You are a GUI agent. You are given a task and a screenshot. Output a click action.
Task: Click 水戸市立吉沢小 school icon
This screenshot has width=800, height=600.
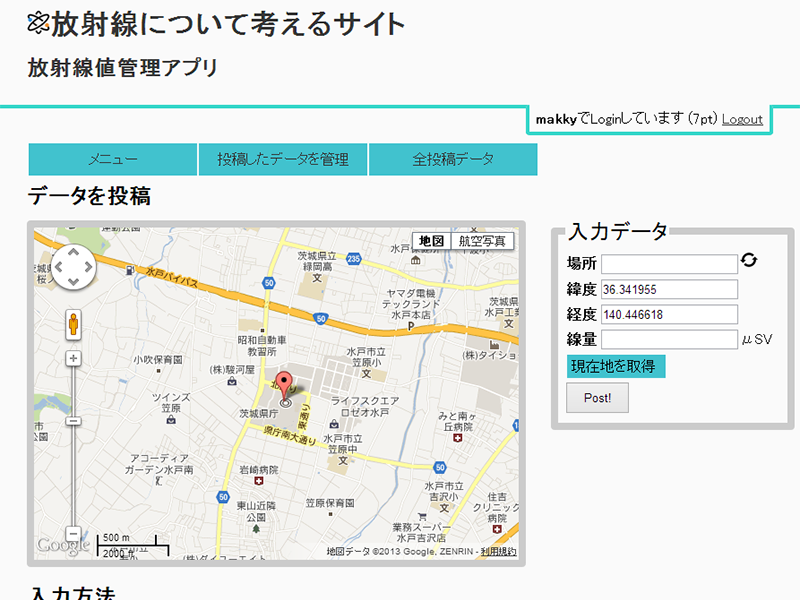[x=444, y=508]
